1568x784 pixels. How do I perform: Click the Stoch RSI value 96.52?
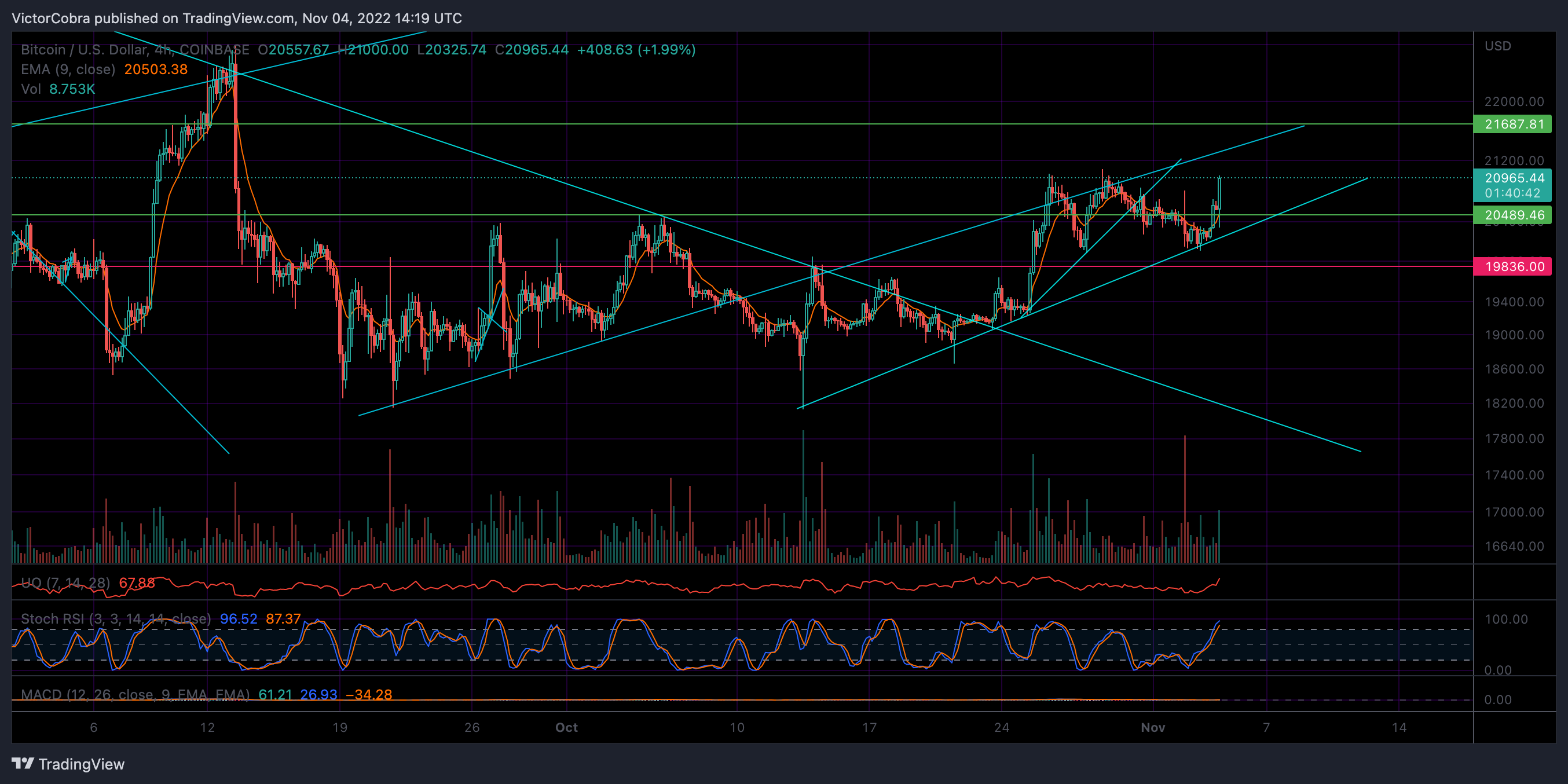tap(239, 619)
